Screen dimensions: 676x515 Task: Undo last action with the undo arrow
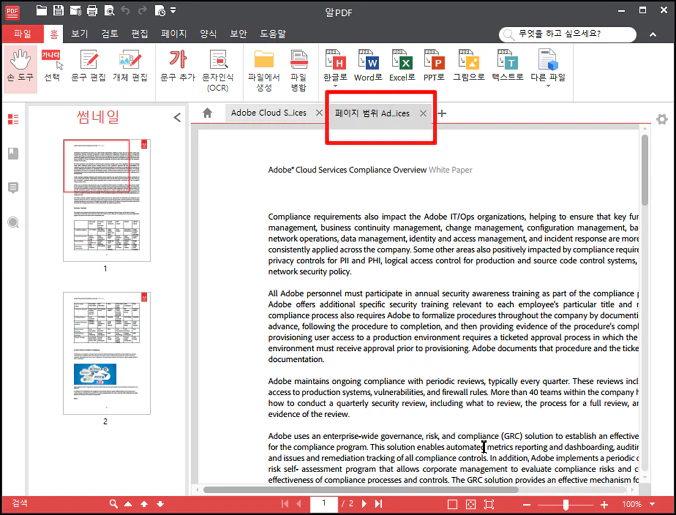125,10
